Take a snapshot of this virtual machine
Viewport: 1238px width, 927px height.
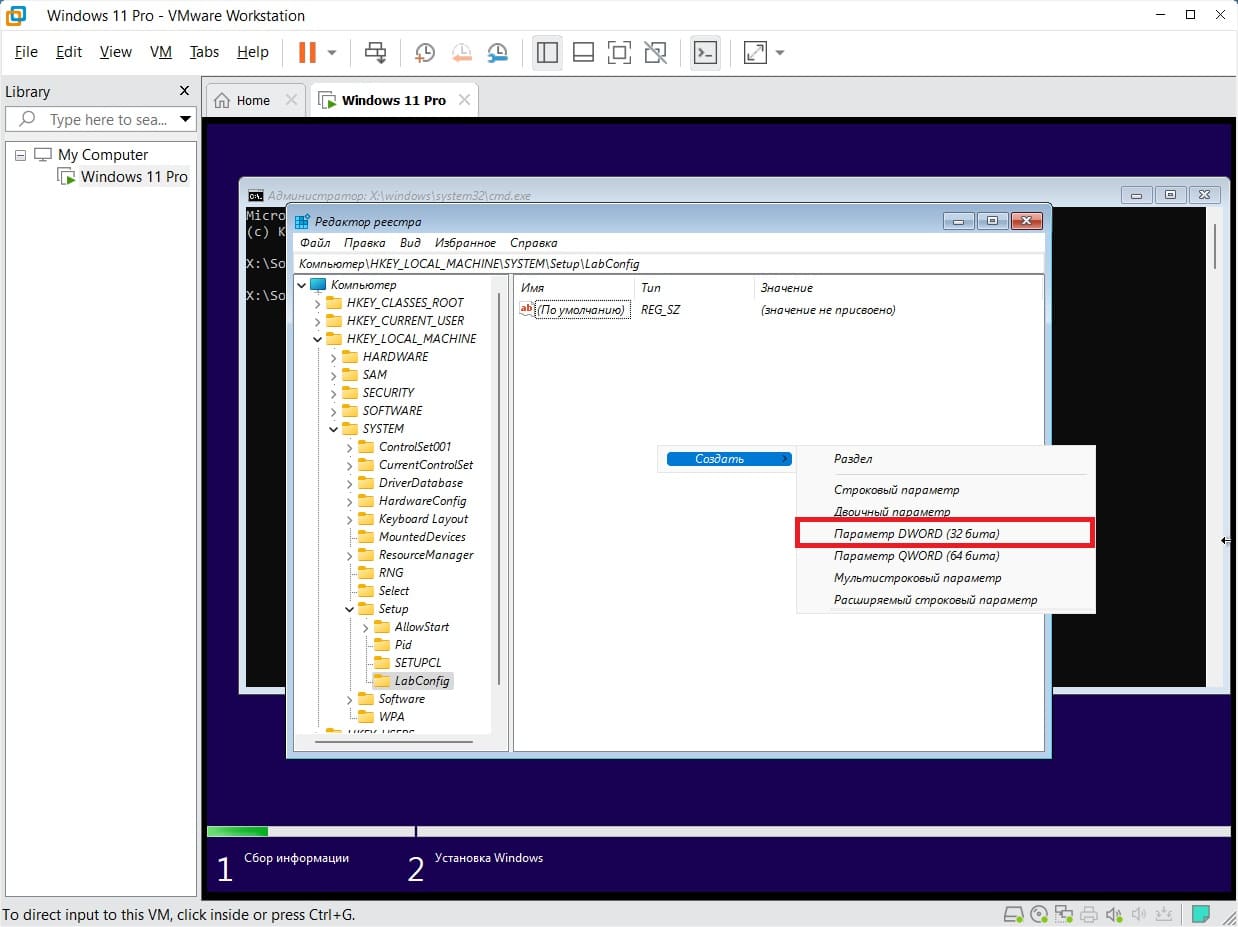(x=425, y=52)
